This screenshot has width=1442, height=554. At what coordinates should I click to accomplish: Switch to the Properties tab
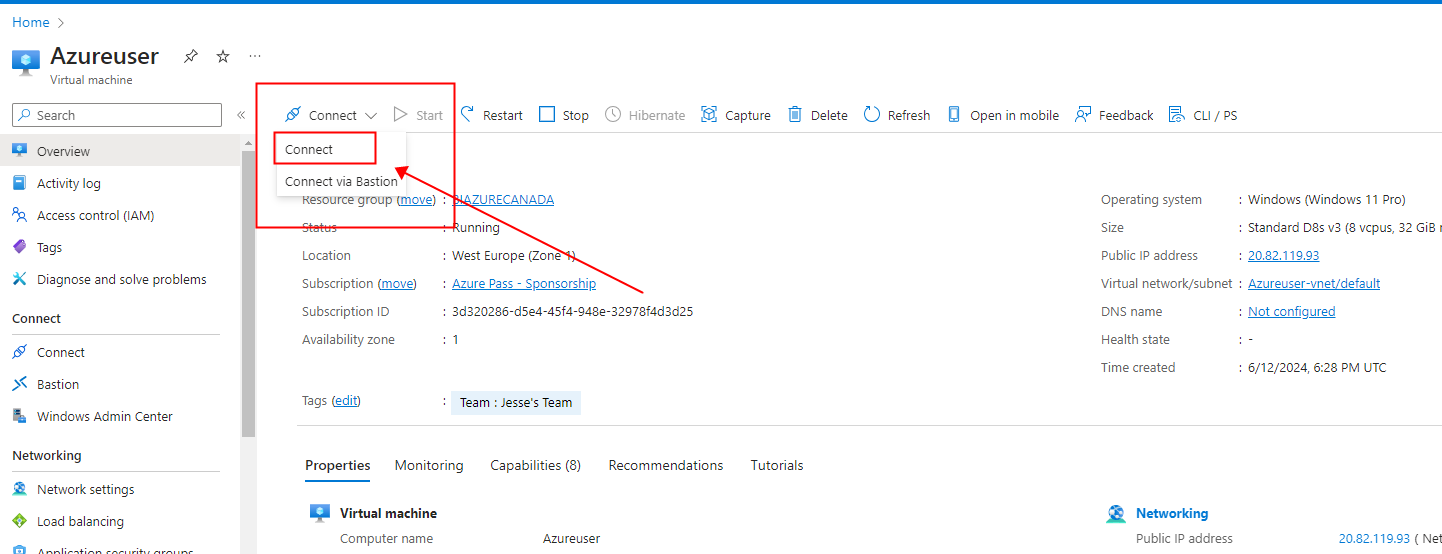[338, 465]
